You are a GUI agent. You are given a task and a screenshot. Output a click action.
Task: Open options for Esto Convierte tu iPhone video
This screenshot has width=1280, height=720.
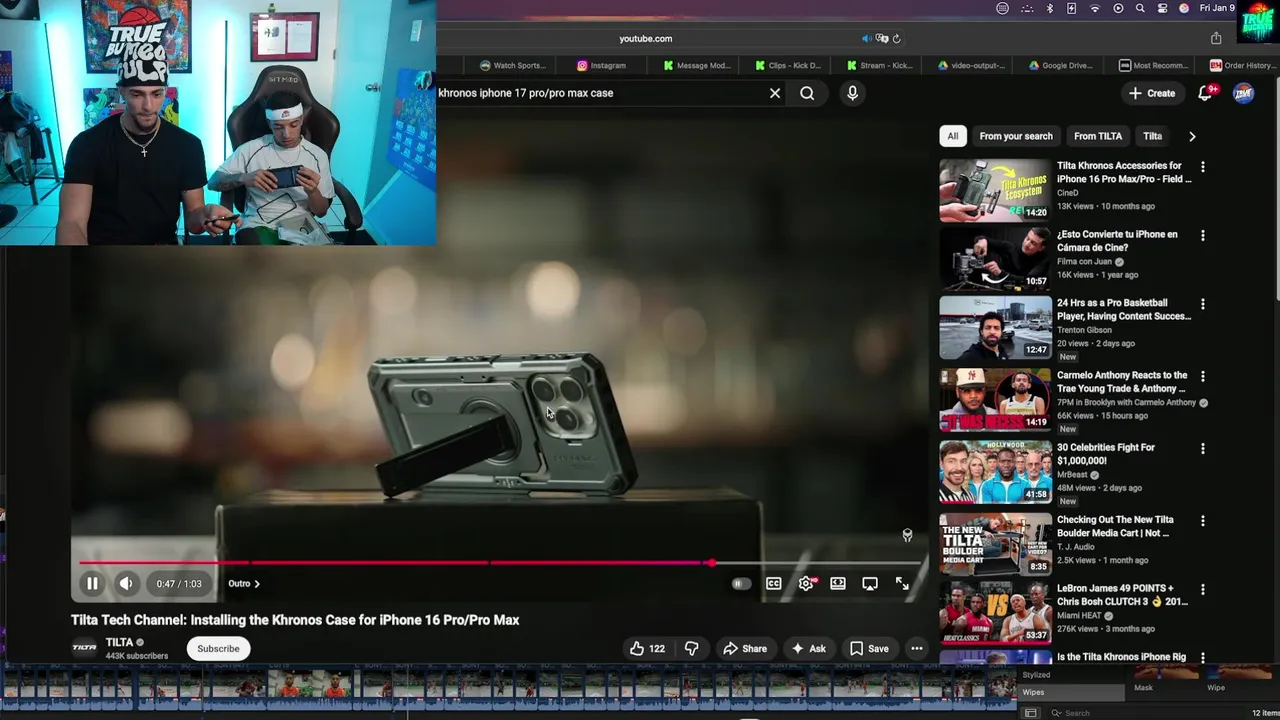click(x=1203, y=236)
